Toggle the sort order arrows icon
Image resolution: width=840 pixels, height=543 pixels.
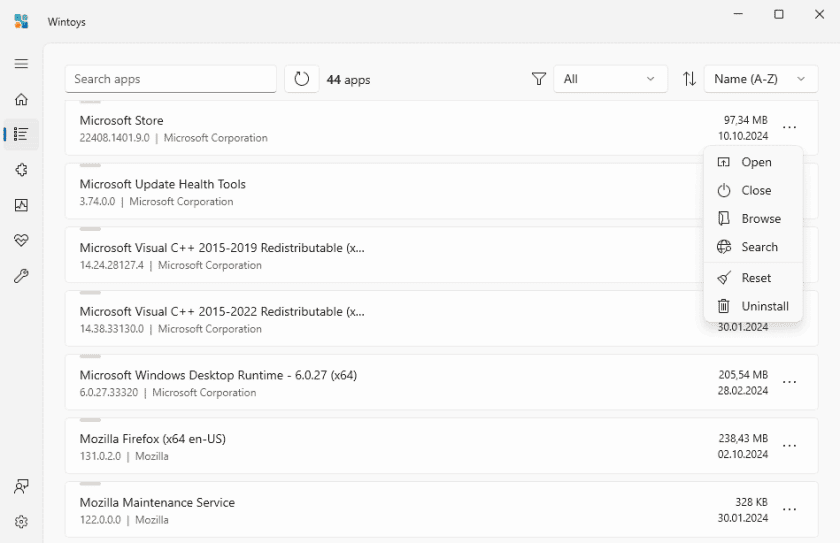click(689, 79)
